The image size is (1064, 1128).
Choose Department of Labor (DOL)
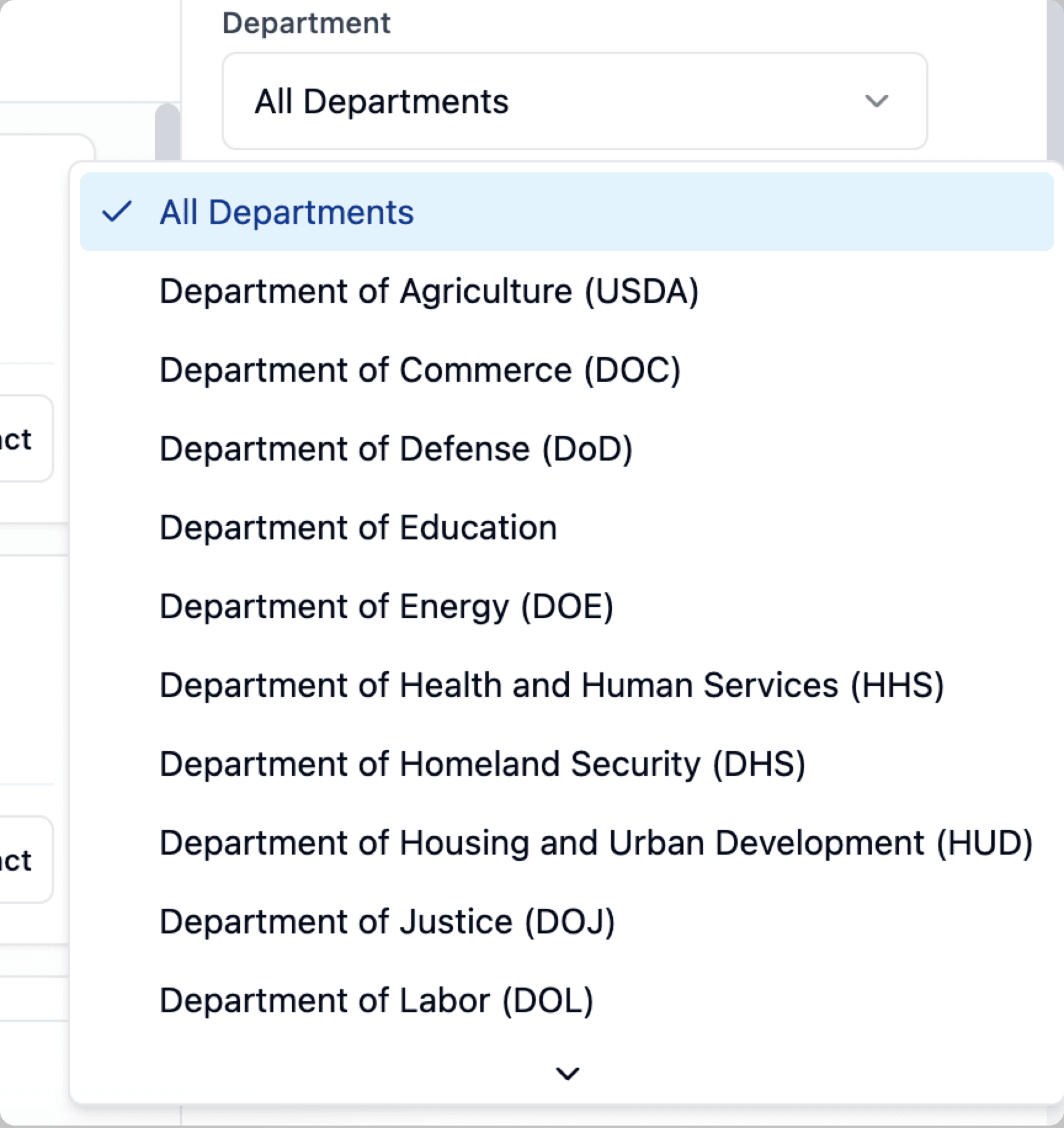coord(376,1001)
